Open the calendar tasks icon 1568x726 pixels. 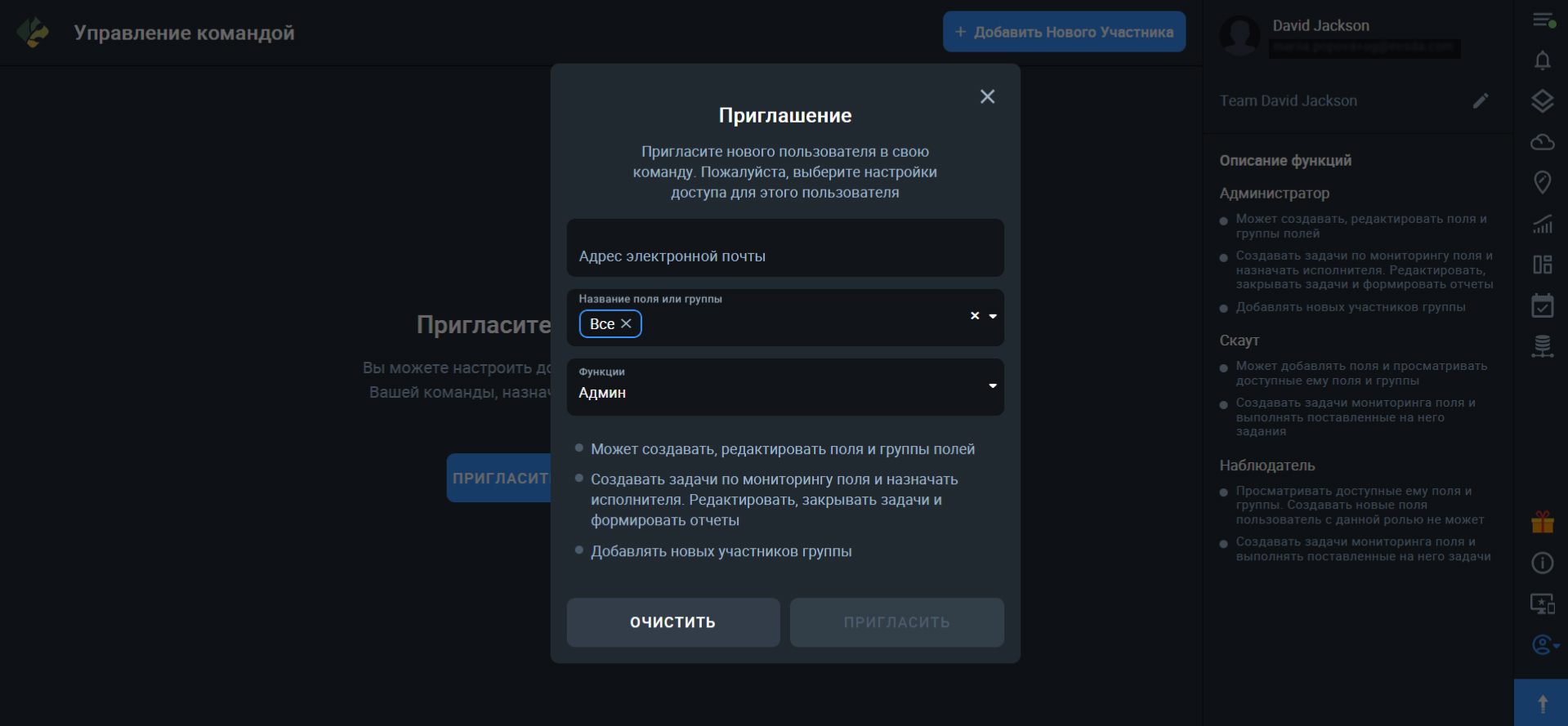click(1542, 306)
